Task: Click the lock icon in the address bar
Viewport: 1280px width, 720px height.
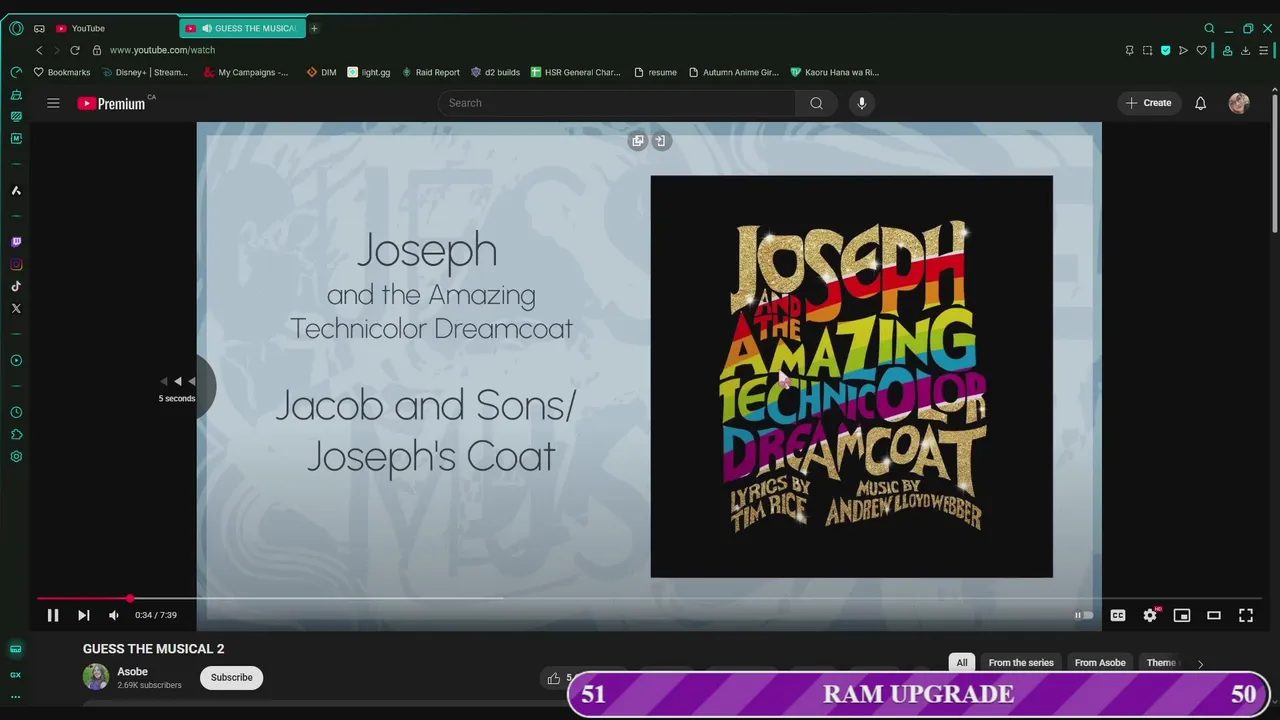Action: point(97,50)
